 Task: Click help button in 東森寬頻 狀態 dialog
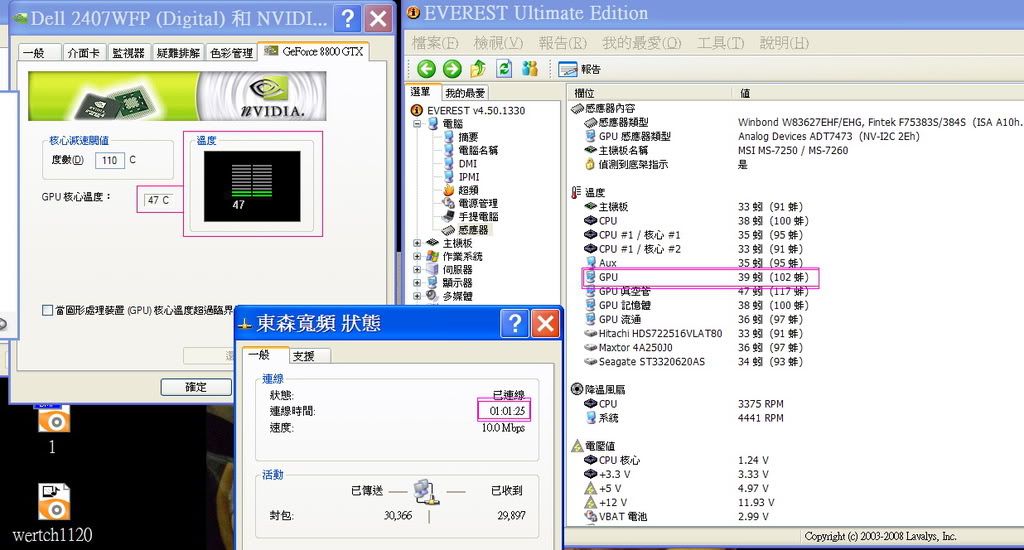[515, 323]
